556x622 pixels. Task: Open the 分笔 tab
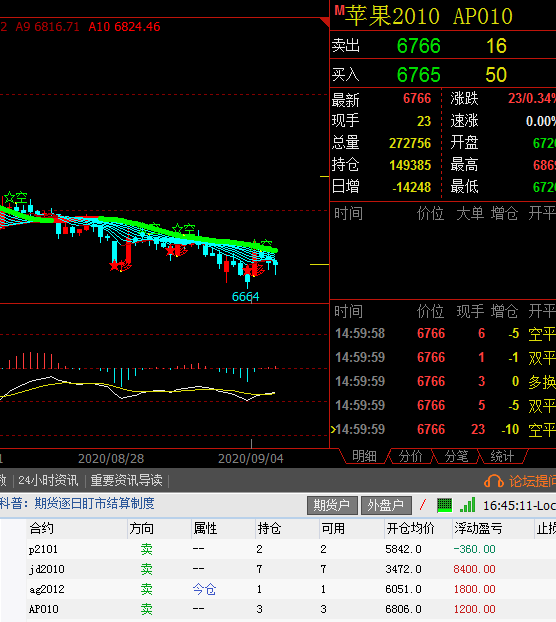(x=456, y=456)
